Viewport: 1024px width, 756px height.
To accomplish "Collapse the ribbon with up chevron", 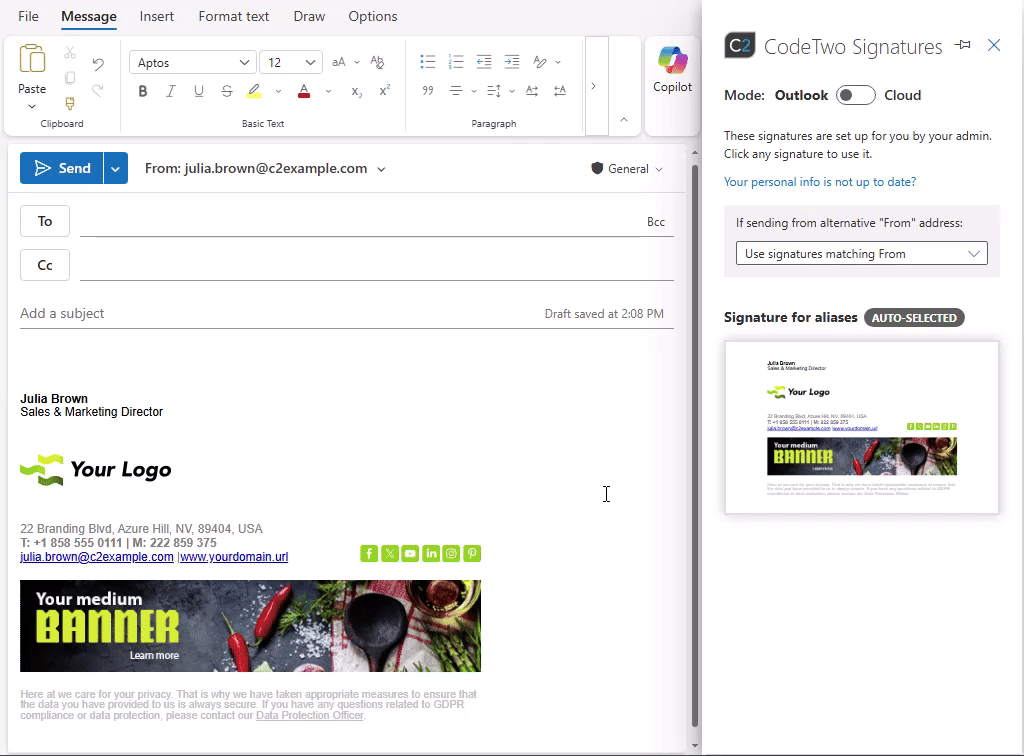I will (624, 119).
